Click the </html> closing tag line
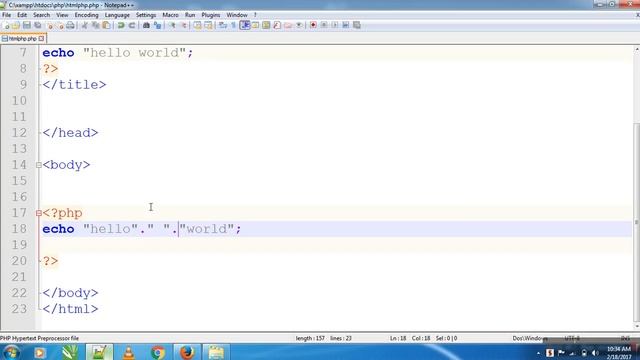 click(70, 309)
